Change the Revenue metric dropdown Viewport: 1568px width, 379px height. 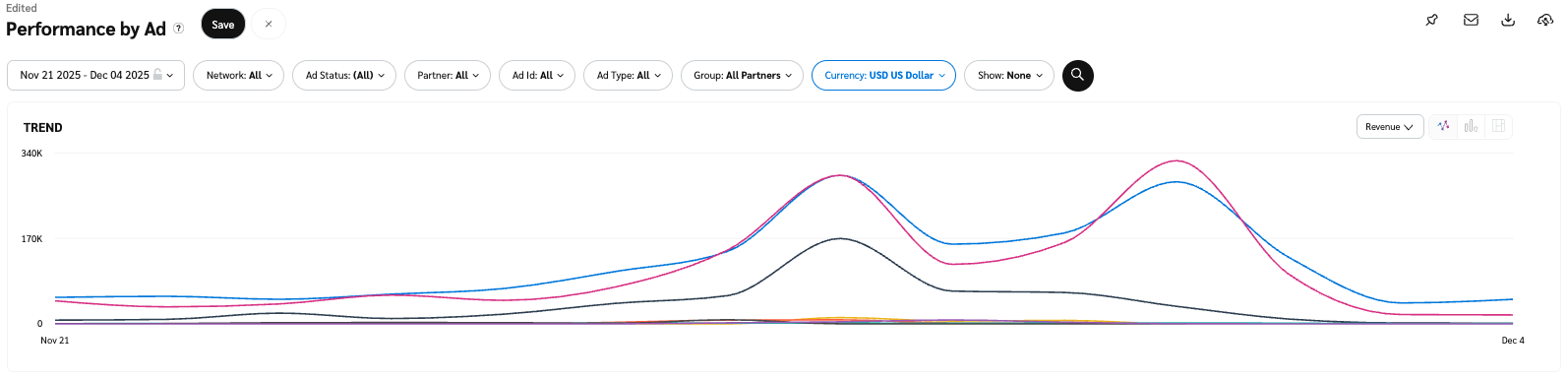1390,127
